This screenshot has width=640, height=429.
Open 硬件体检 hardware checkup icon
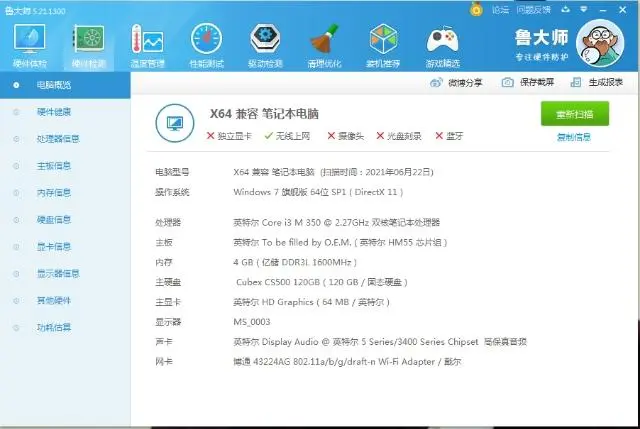click(29, 45)
